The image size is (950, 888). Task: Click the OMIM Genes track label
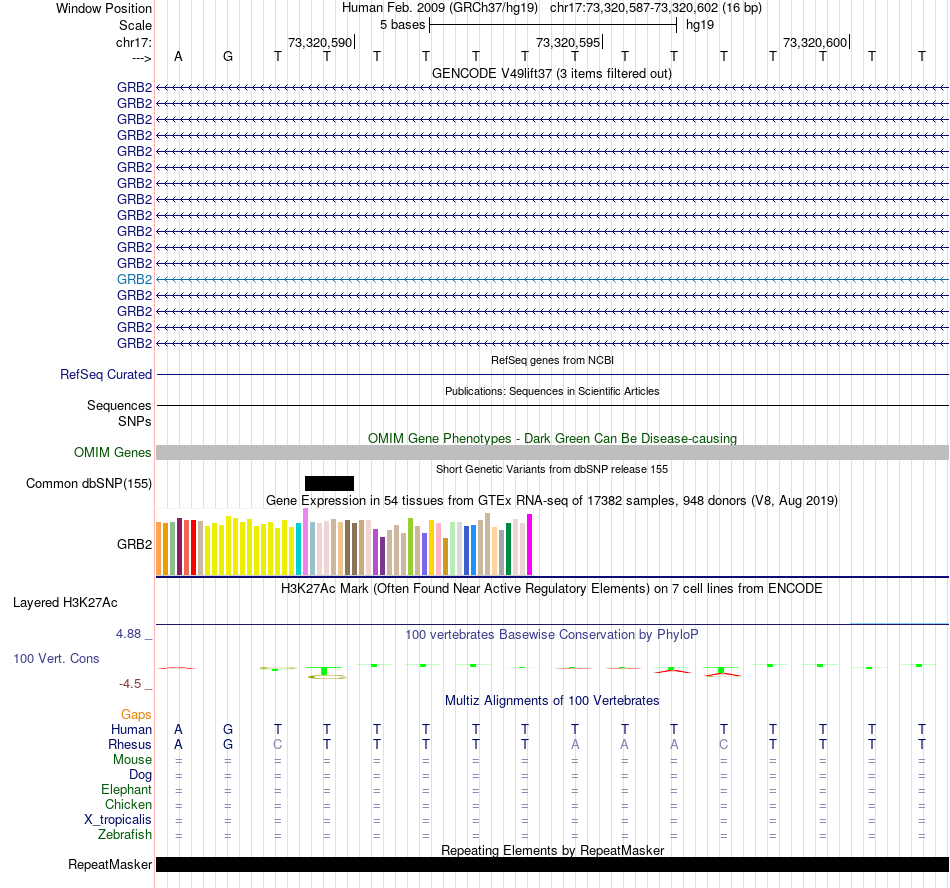tap(112, 452)
